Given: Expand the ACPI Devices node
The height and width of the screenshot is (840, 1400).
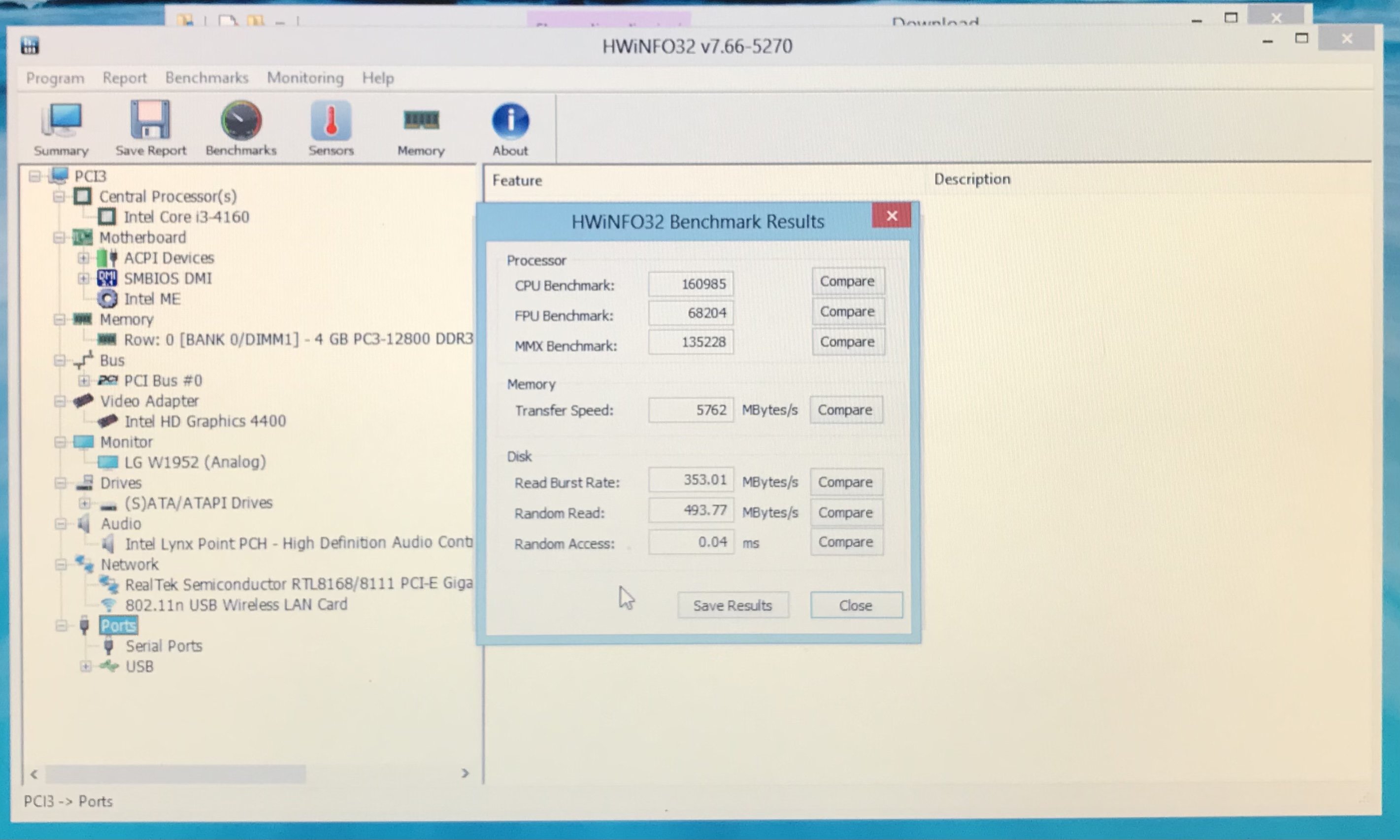Looking at the screenshot, I should click(83, 258).
